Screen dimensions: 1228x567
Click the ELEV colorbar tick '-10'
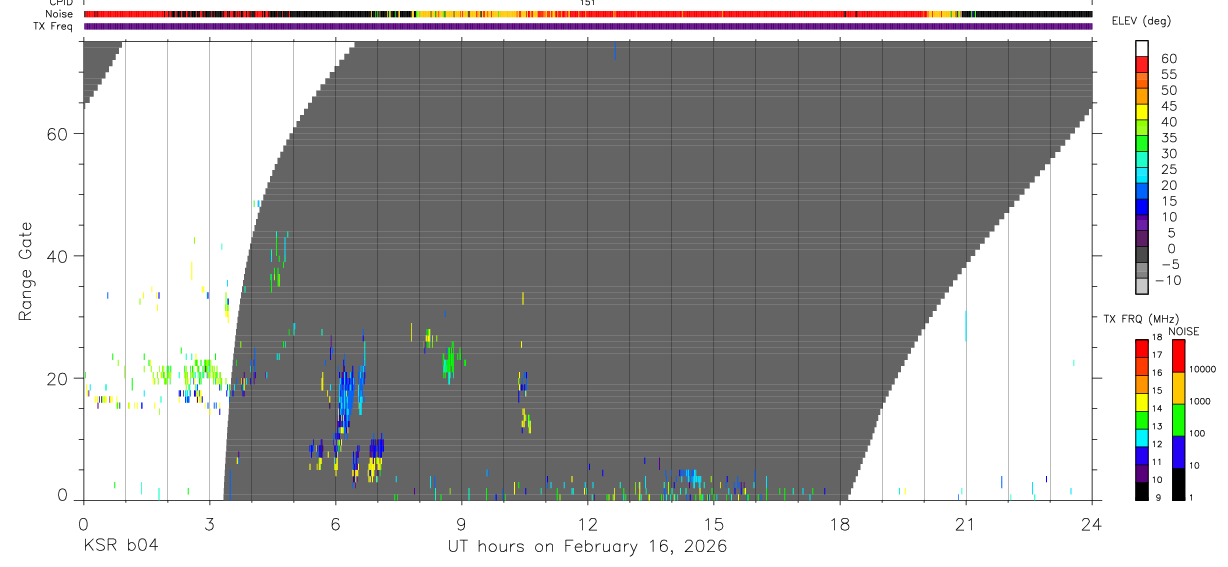click(x=1168, y=281)
